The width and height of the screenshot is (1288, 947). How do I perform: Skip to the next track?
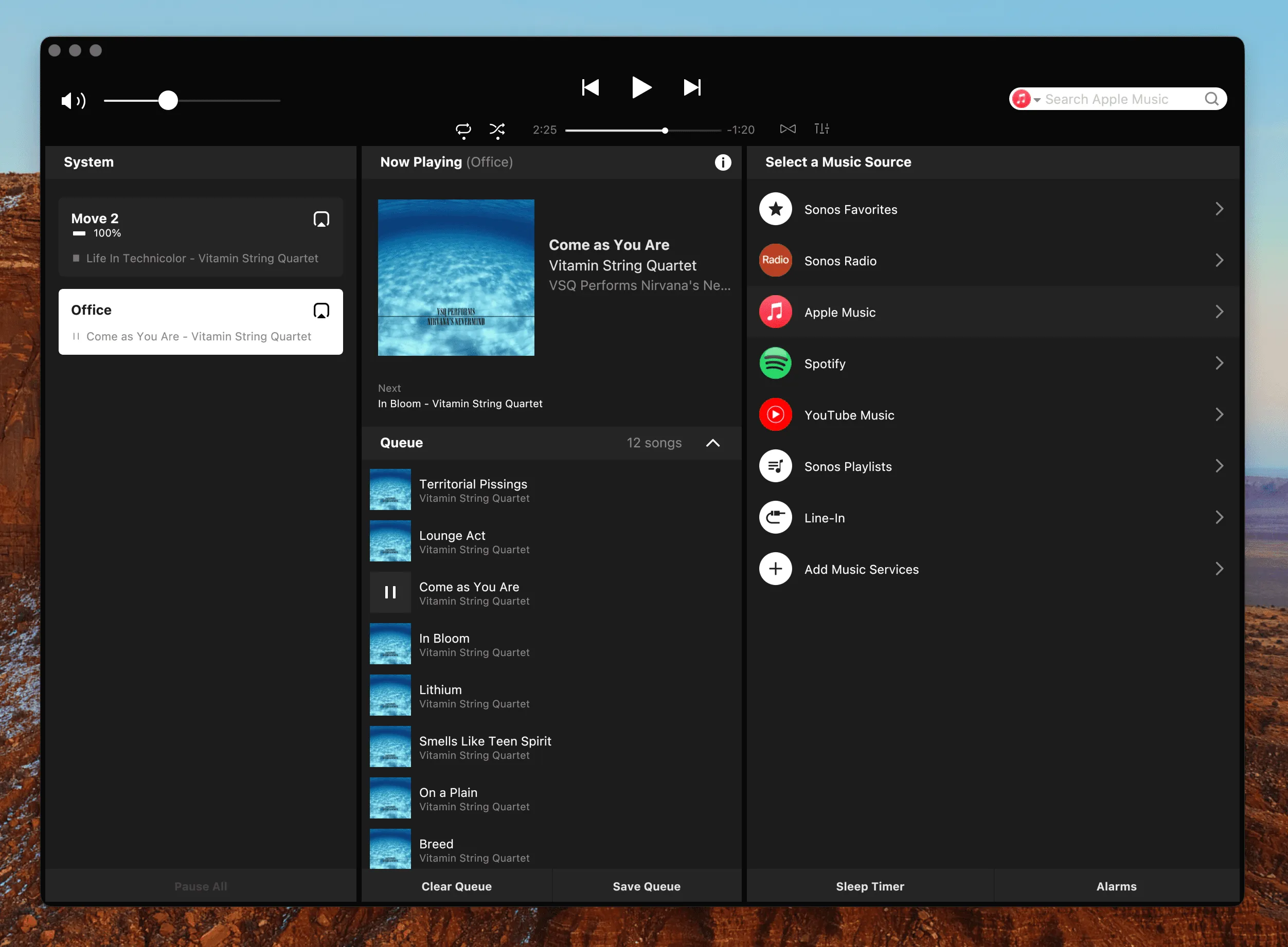692,88
